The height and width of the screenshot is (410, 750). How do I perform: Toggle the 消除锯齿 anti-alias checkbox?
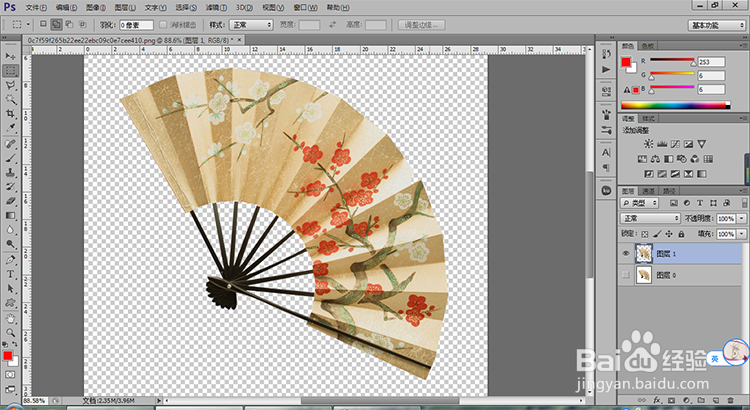click(x=163, y=25)
